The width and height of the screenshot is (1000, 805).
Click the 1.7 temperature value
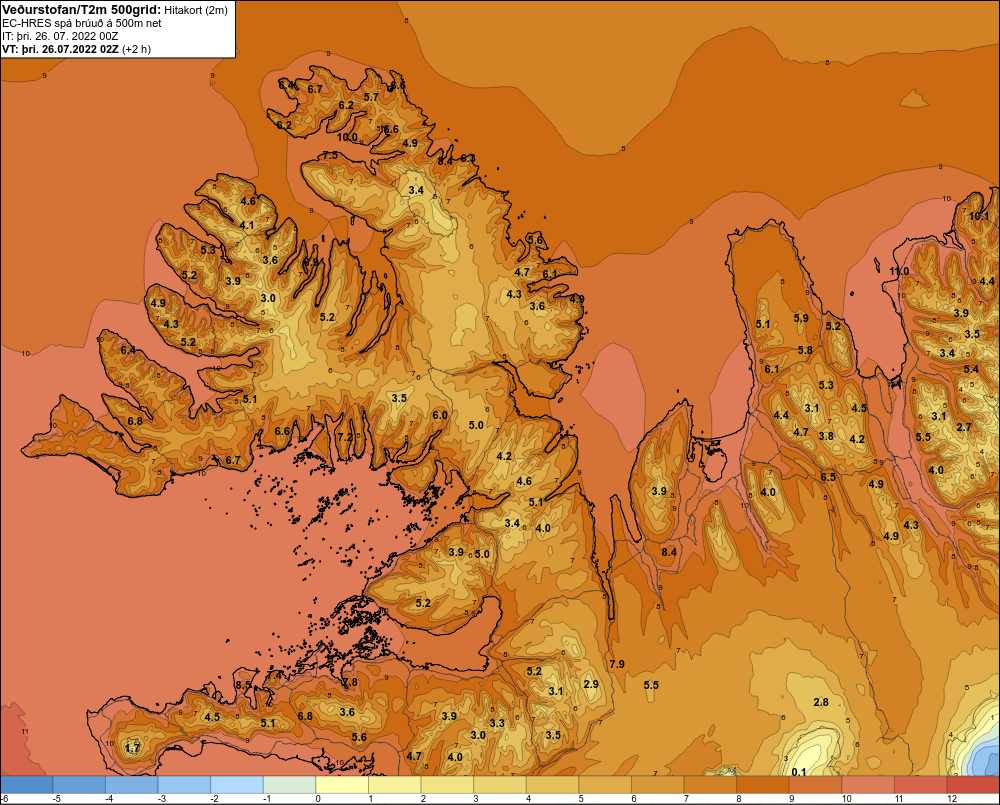(132, 748)
